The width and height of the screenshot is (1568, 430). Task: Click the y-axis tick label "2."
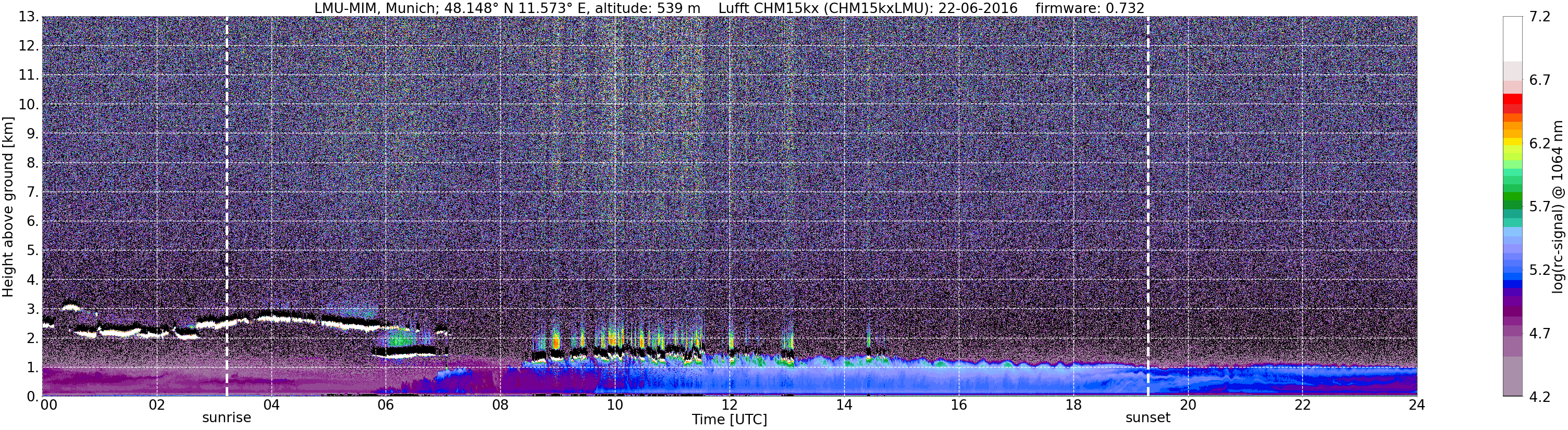(x=32, y=338)
